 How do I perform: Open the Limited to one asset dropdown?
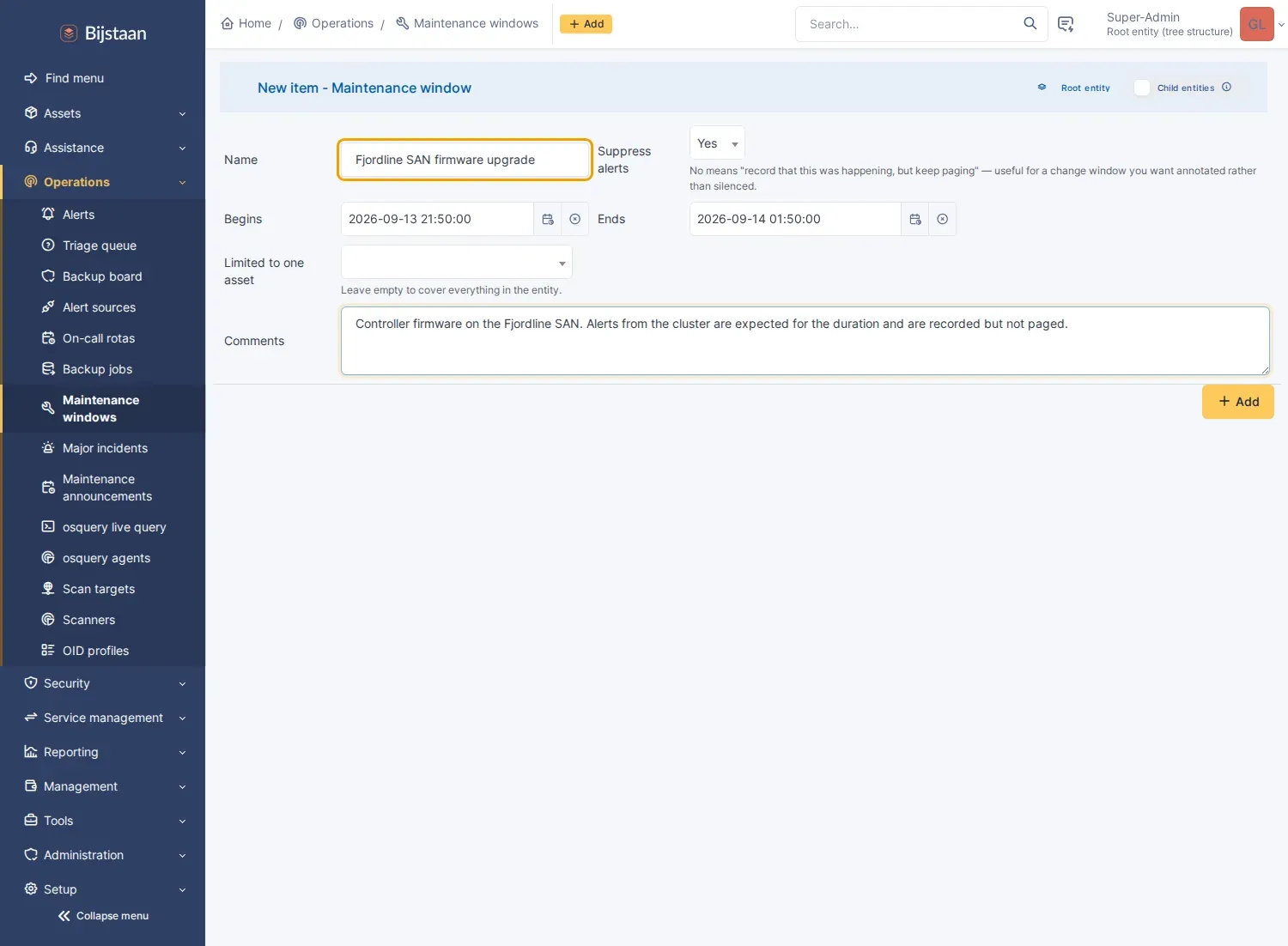(x=457, y=262)
